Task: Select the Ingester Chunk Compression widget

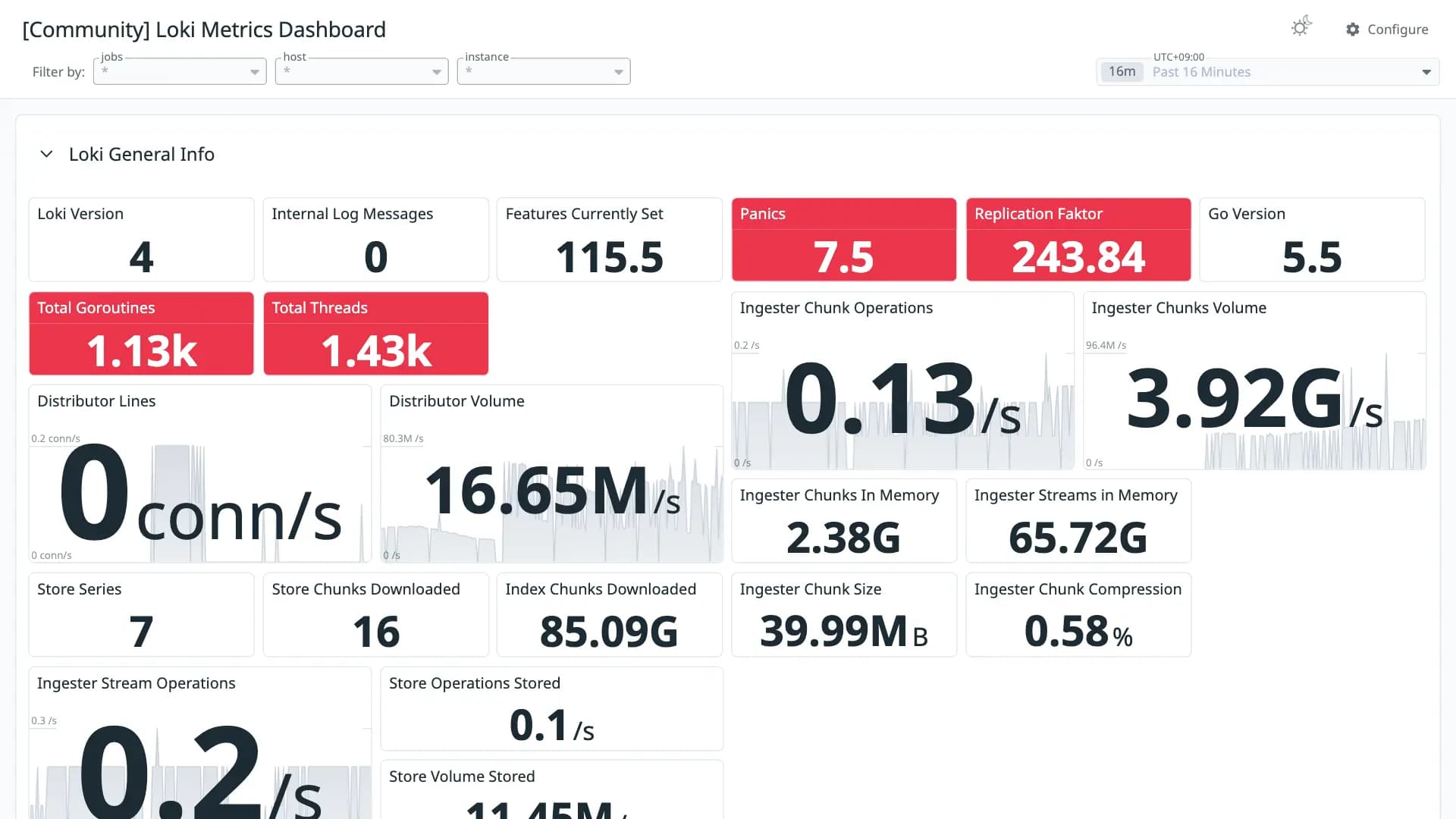Action: 1078,615
